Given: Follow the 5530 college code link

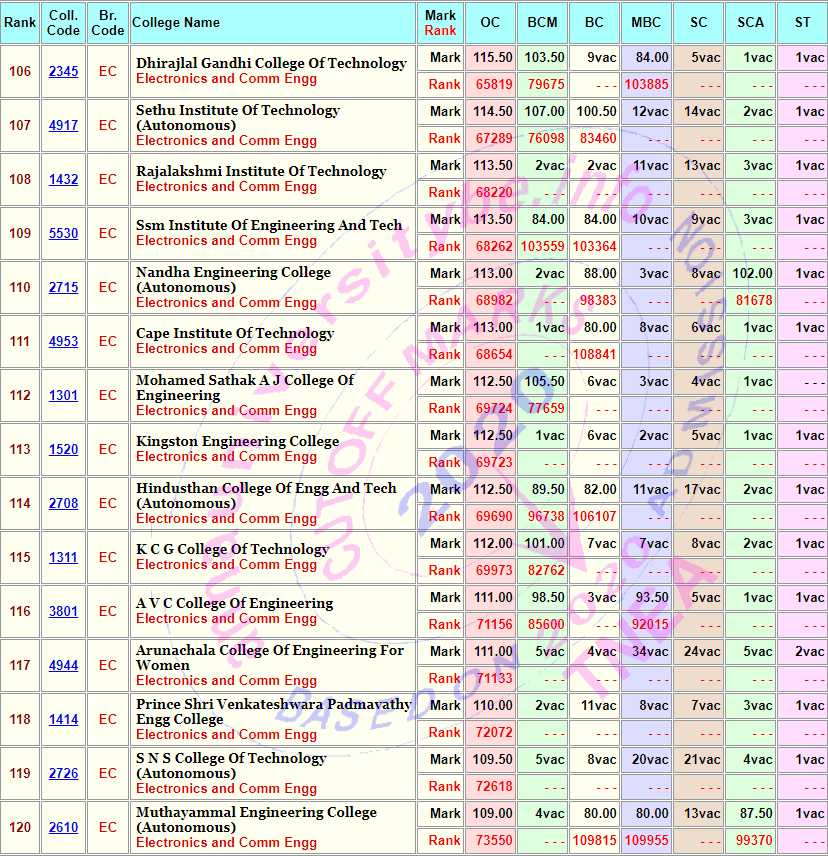Looking at the screenshot, I should pos(63,234).
